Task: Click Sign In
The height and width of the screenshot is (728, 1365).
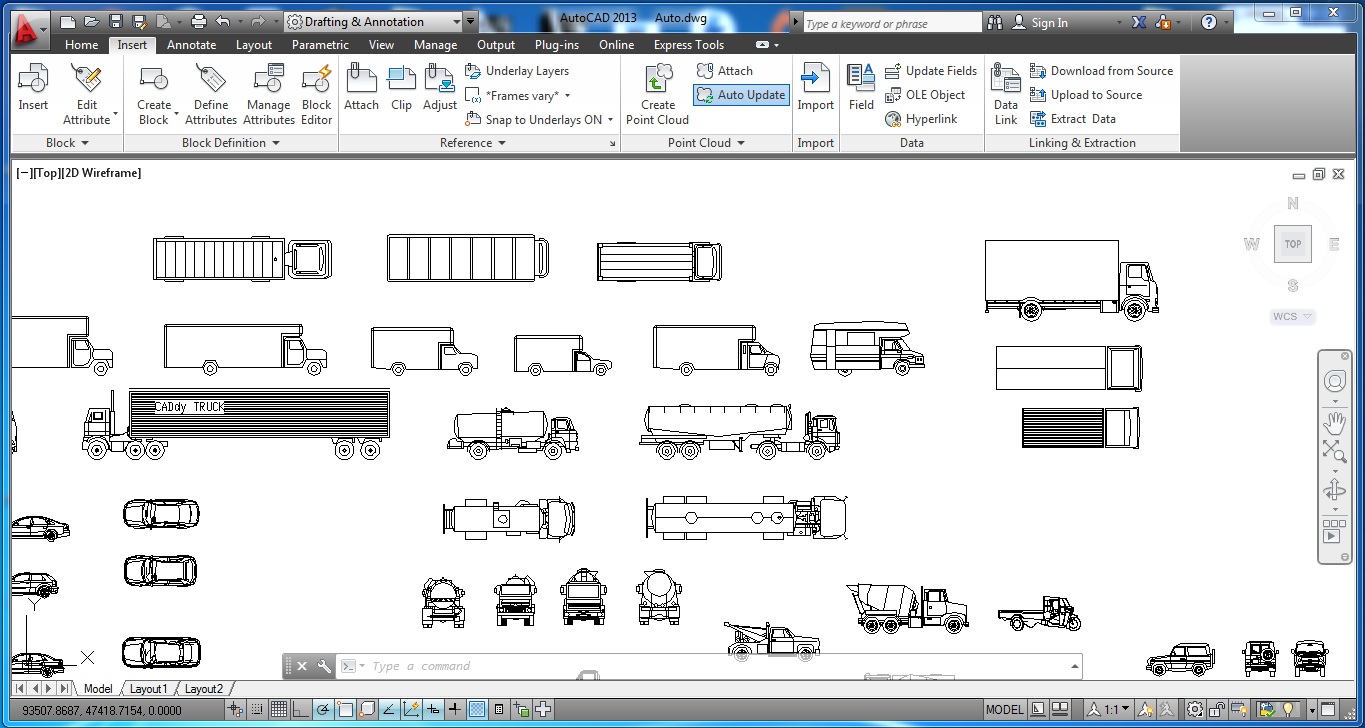Action: [1040, 22]
